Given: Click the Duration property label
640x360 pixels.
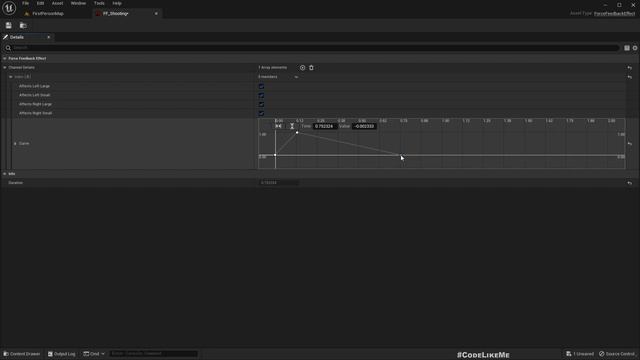Looking at the screenshot, I should pyautogui.click(x=16, y=183).
